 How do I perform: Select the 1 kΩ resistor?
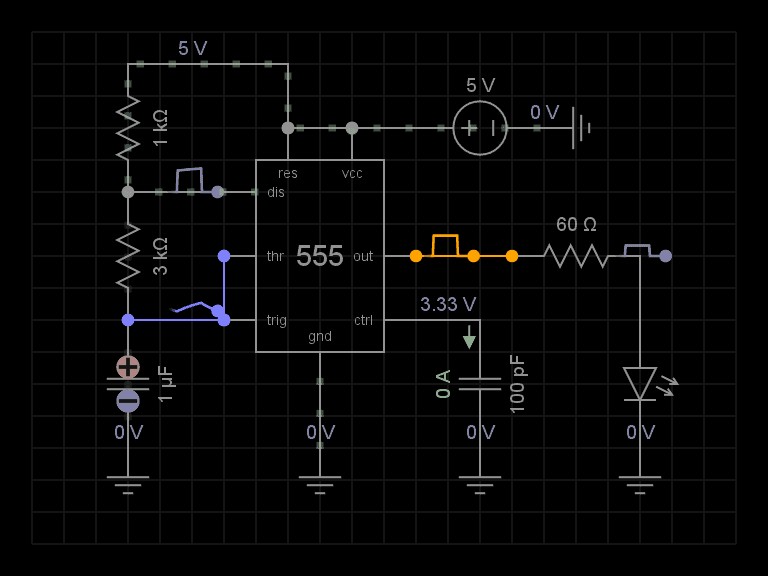pos(128,128)
